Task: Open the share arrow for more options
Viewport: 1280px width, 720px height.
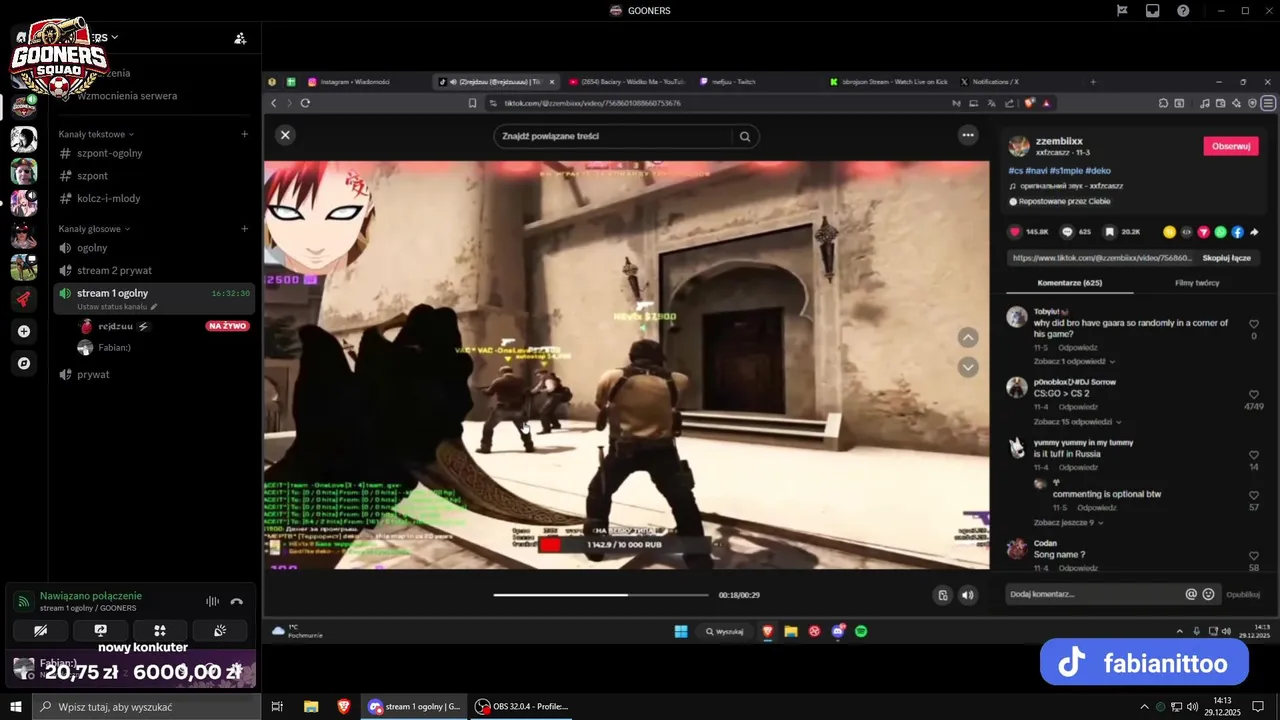Action: coord(1254,232)
